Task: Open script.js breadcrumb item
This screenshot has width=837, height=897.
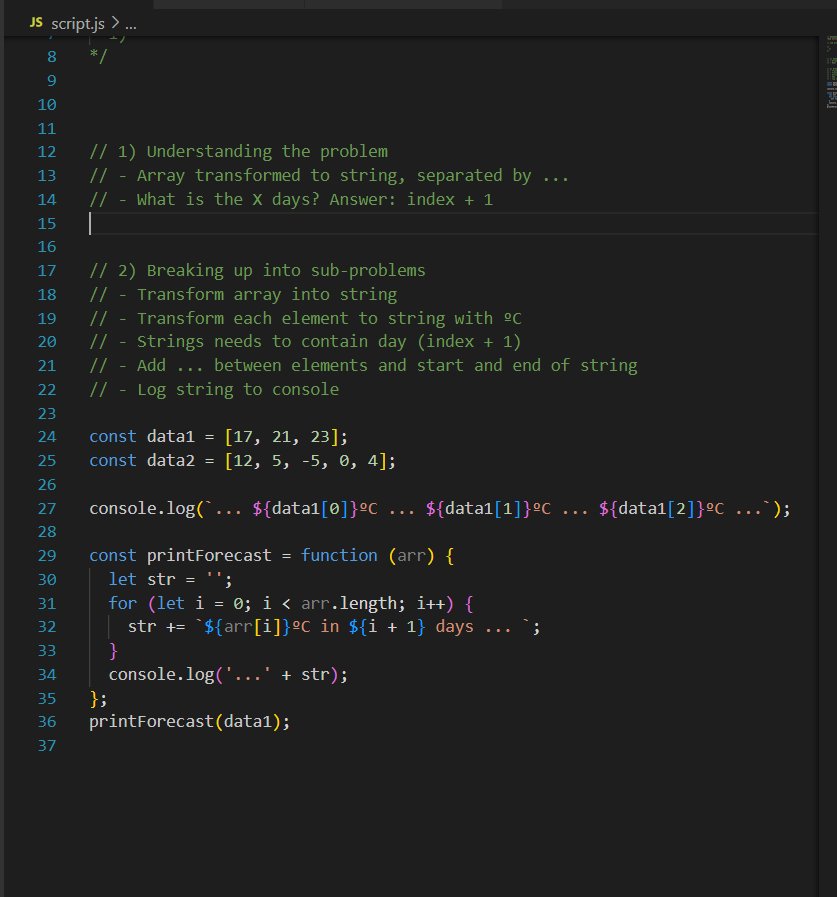Action: point(78,23)
